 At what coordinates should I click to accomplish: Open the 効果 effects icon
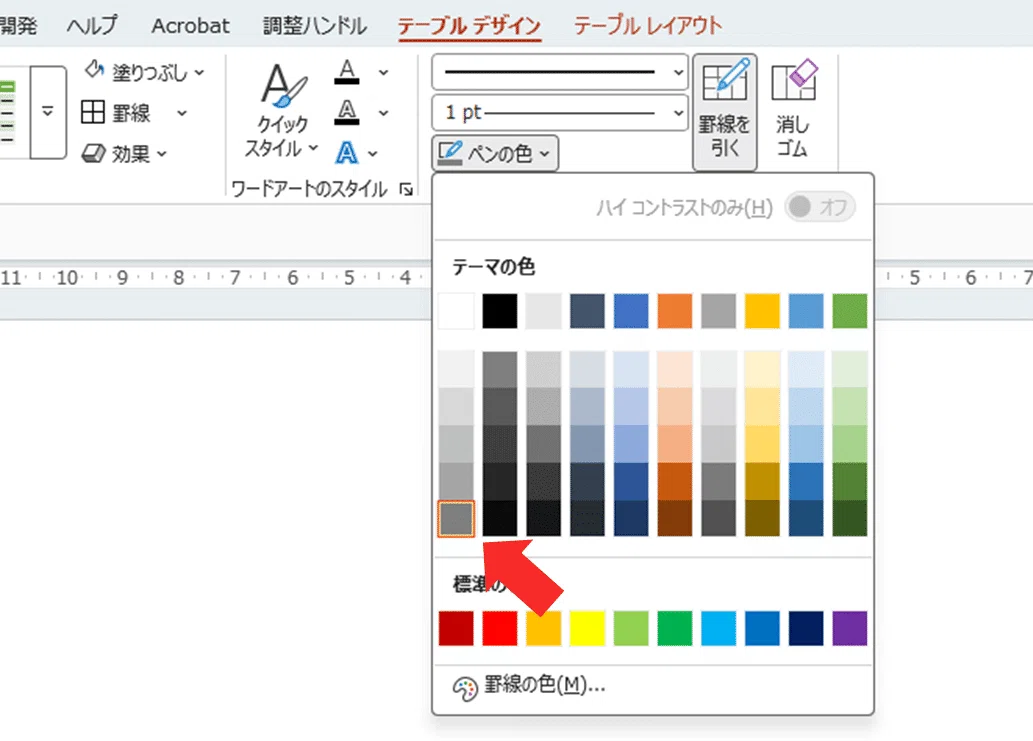(93, 153)
